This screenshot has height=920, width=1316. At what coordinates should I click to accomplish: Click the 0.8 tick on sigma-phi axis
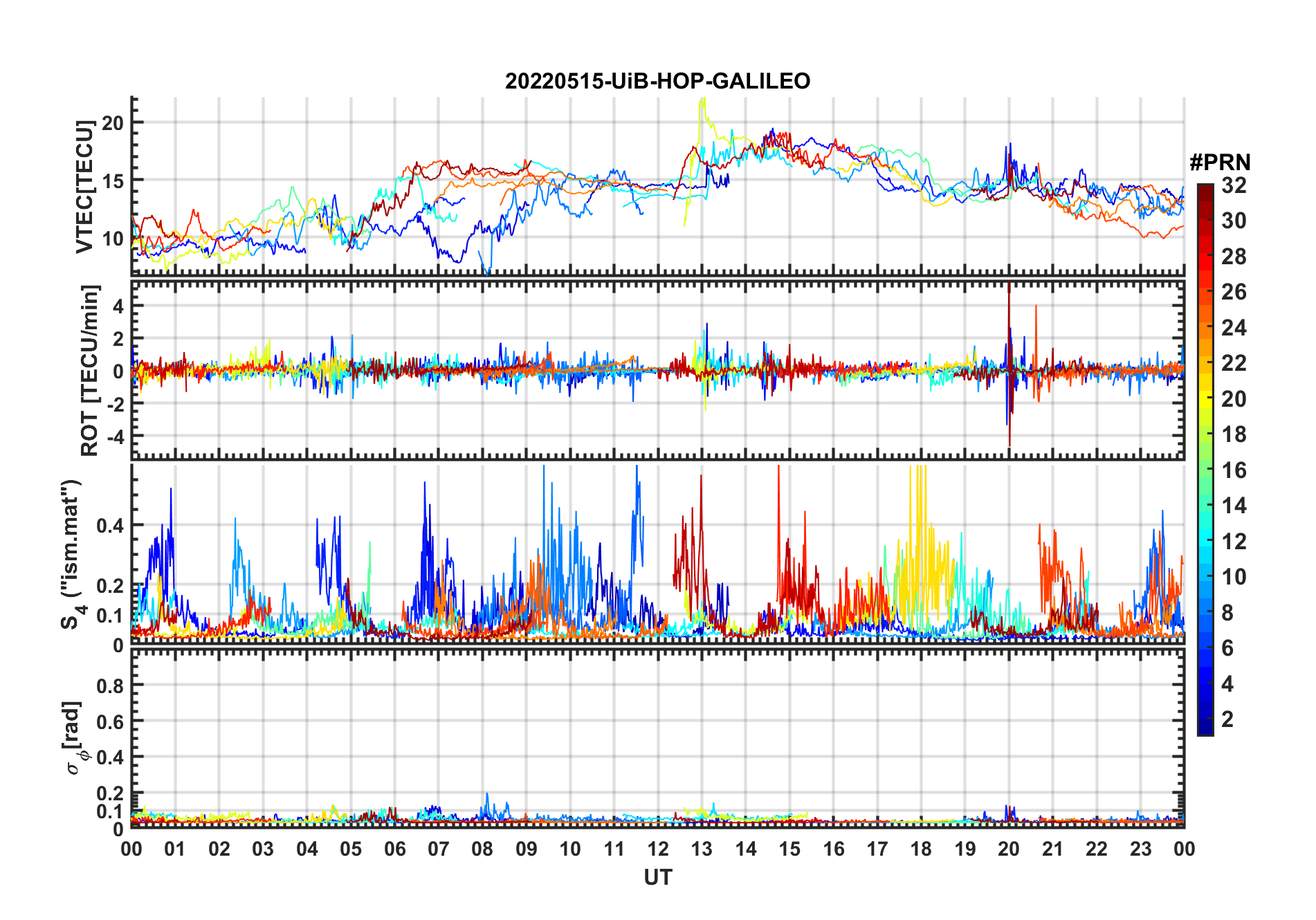coord(110,686)
